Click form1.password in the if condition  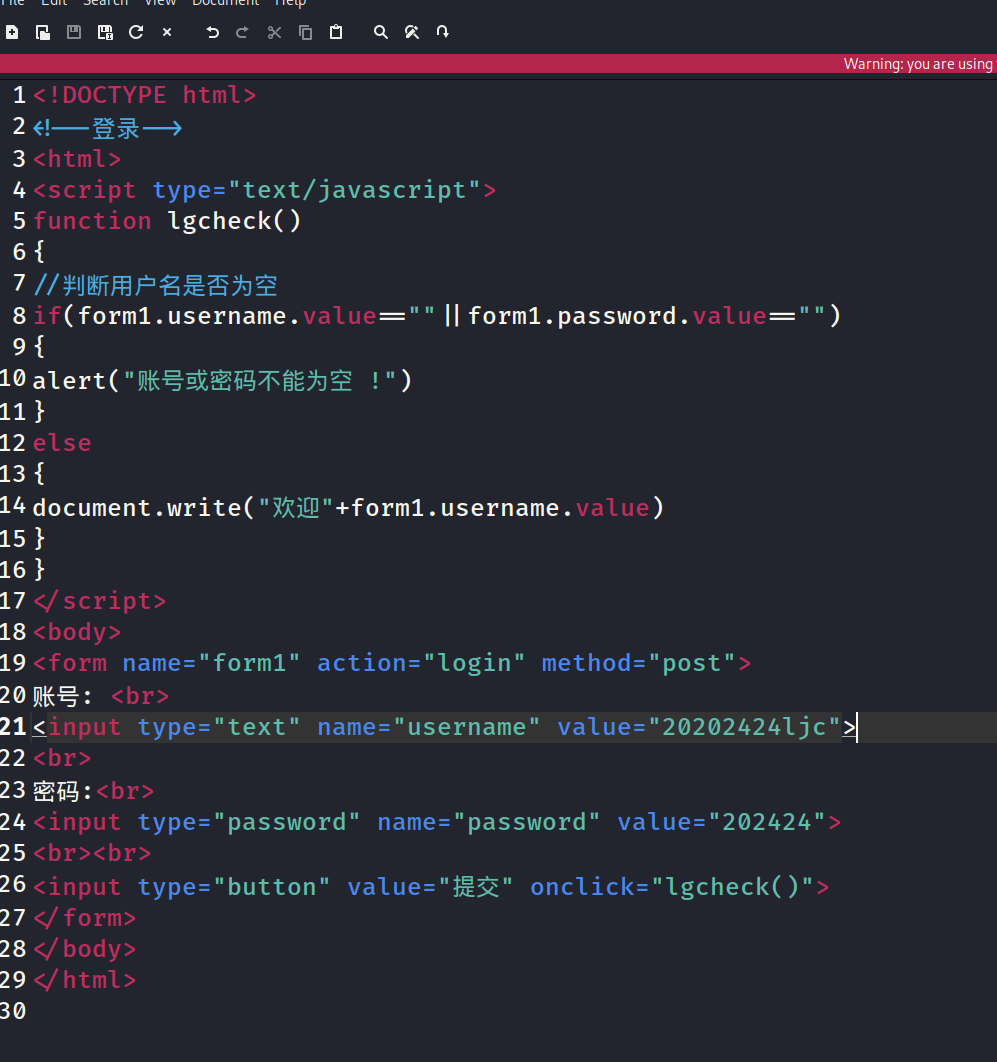click(572, 316)
